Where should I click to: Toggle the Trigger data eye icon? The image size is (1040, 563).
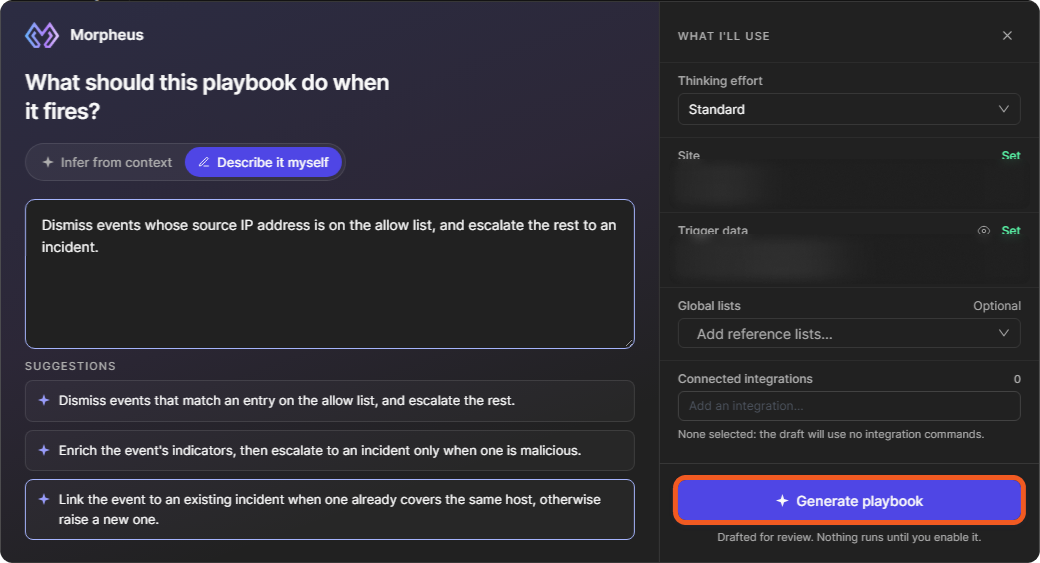pos(984,231)
